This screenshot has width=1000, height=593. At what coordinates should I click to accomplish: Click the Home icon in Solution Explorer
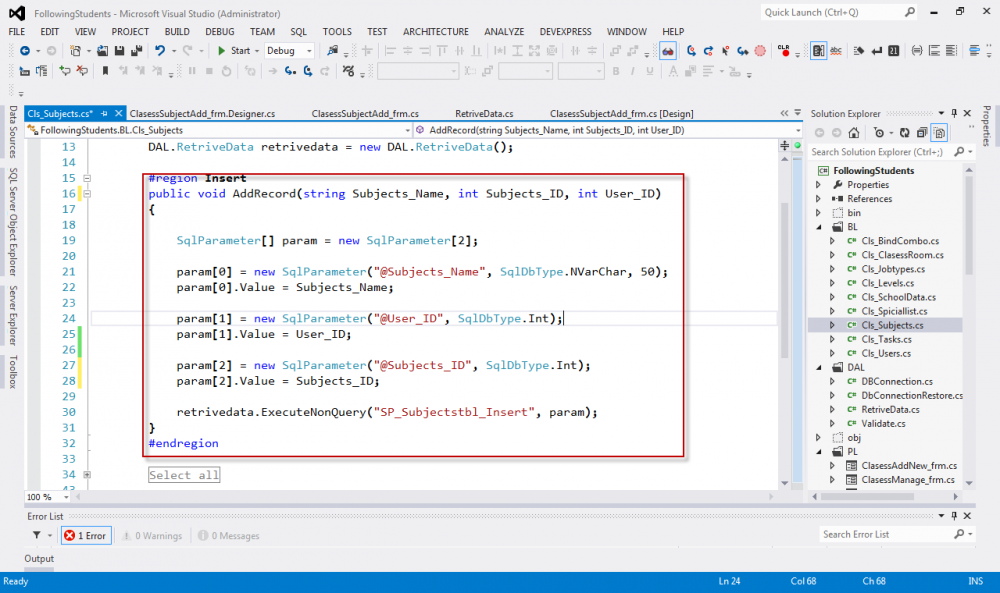point(853,133)
